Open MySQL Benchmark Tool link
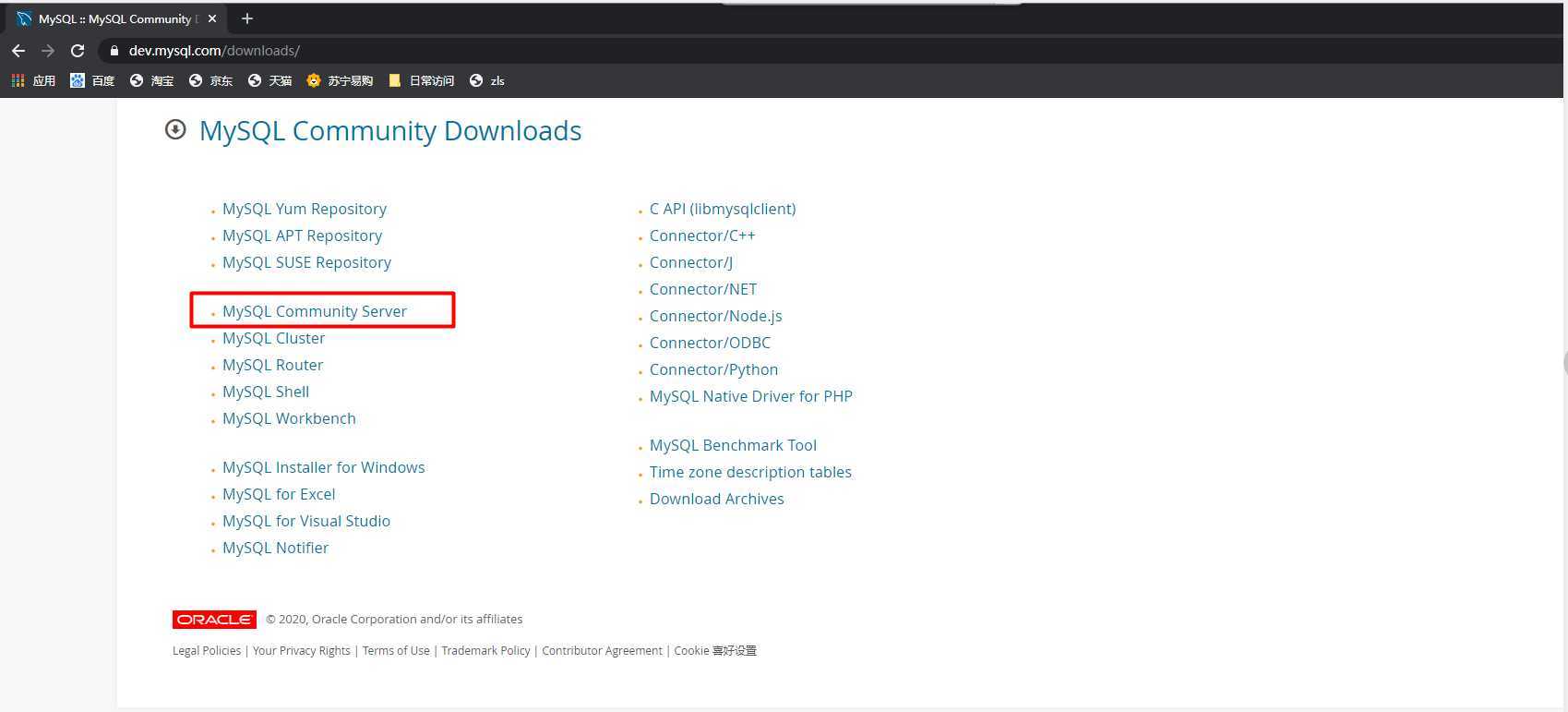The width and height of the screenshot is (1568, 712). click(733, 445)
